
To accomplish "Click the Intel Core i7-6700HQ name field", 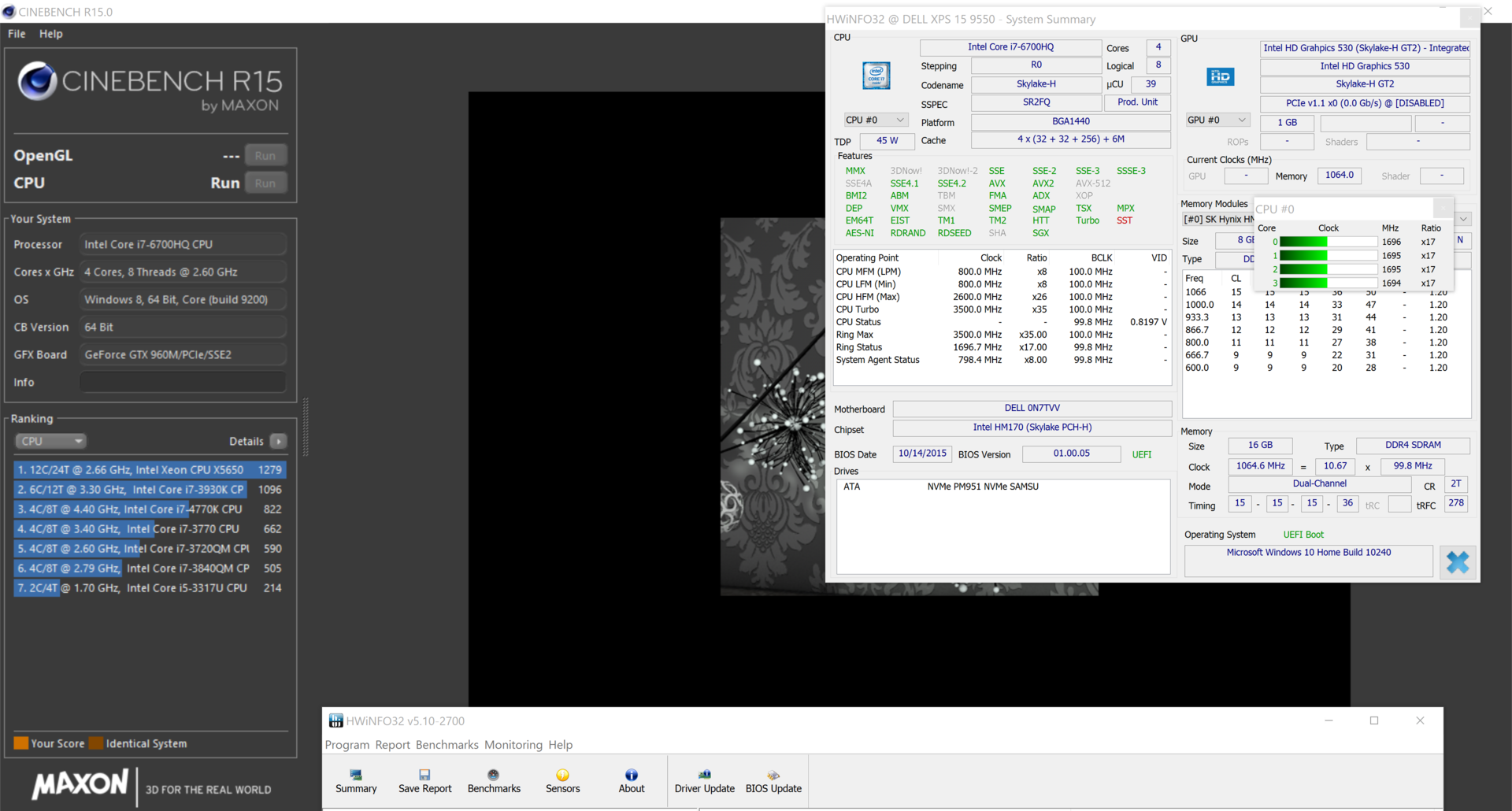I will click(1010, 47).
